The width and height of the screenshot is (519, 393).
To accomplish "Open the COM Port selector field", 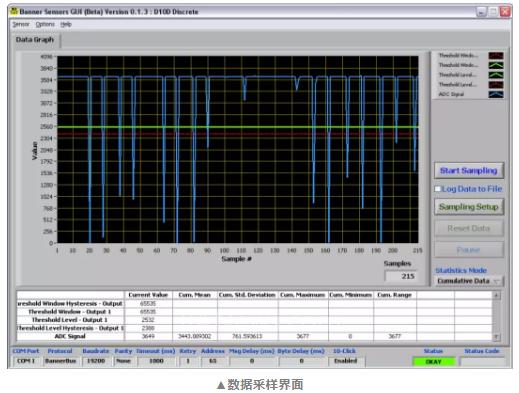I will pos(26,361).
